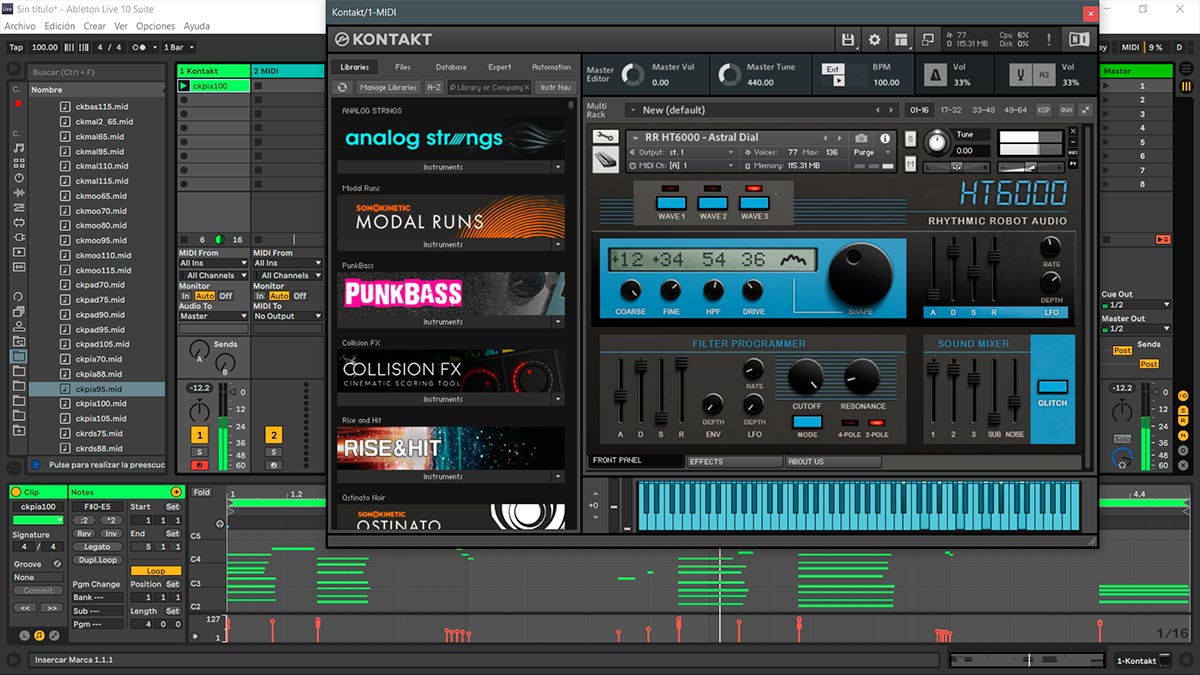Open instrument edit mode wrench icon

tap(605, 137)
